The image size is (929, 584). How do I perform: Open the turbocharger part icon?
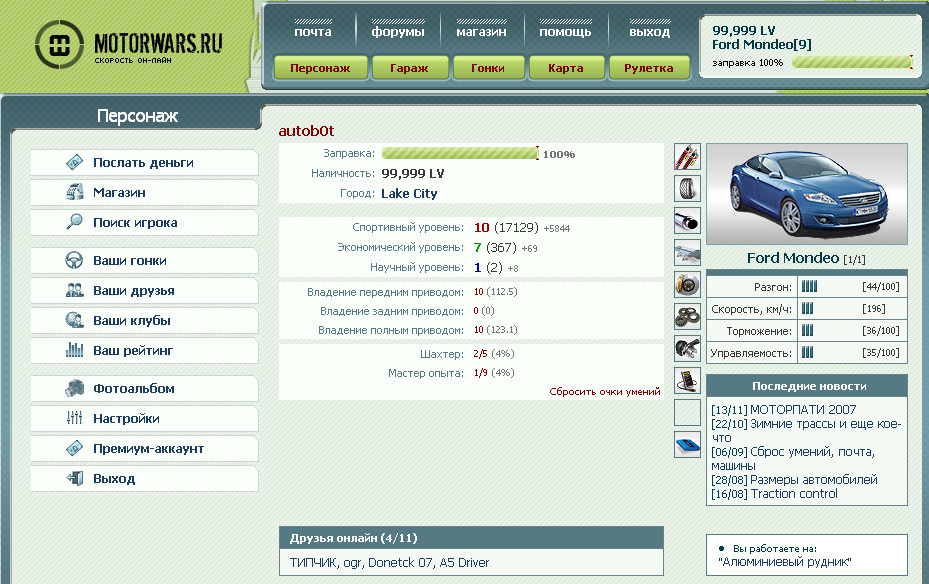(x=687, y=349)
